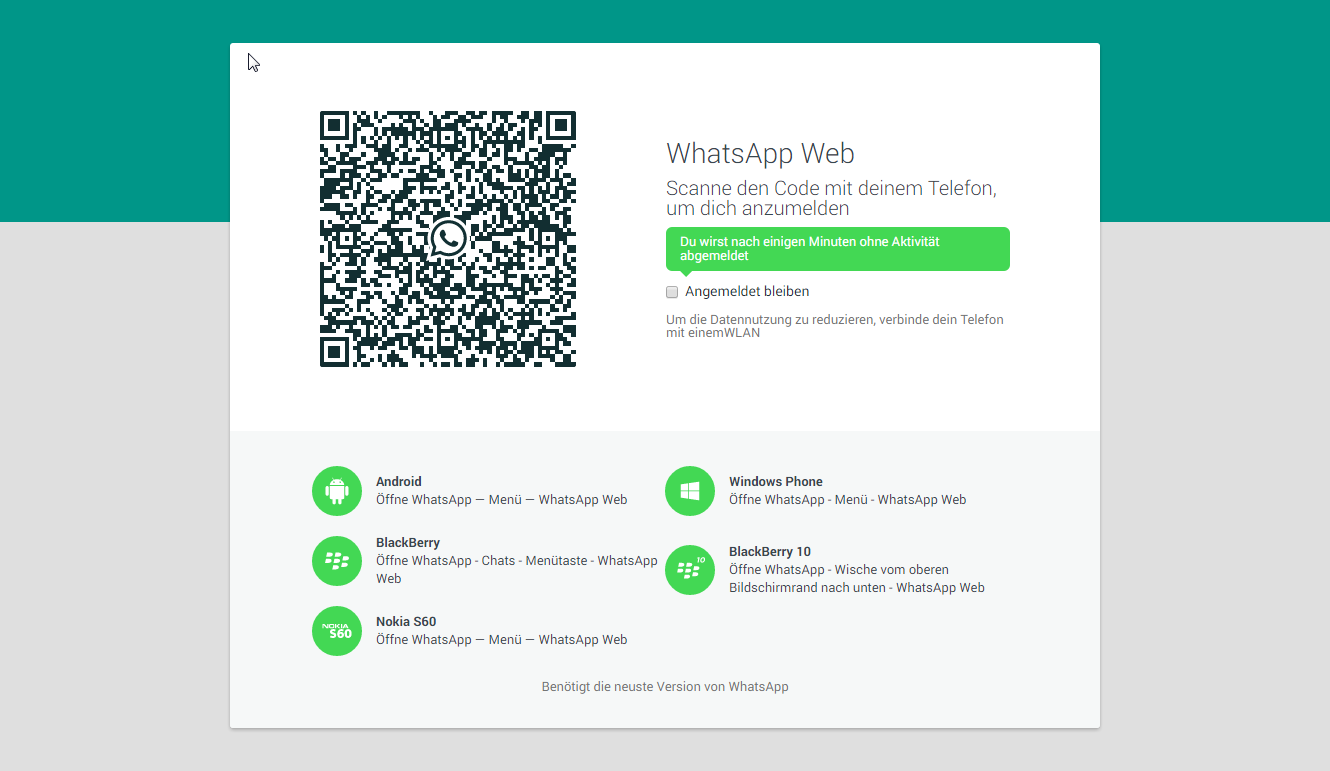Click the Windows Phone heading text
This screenshot has height=771, width=1330.
(776, 481)
